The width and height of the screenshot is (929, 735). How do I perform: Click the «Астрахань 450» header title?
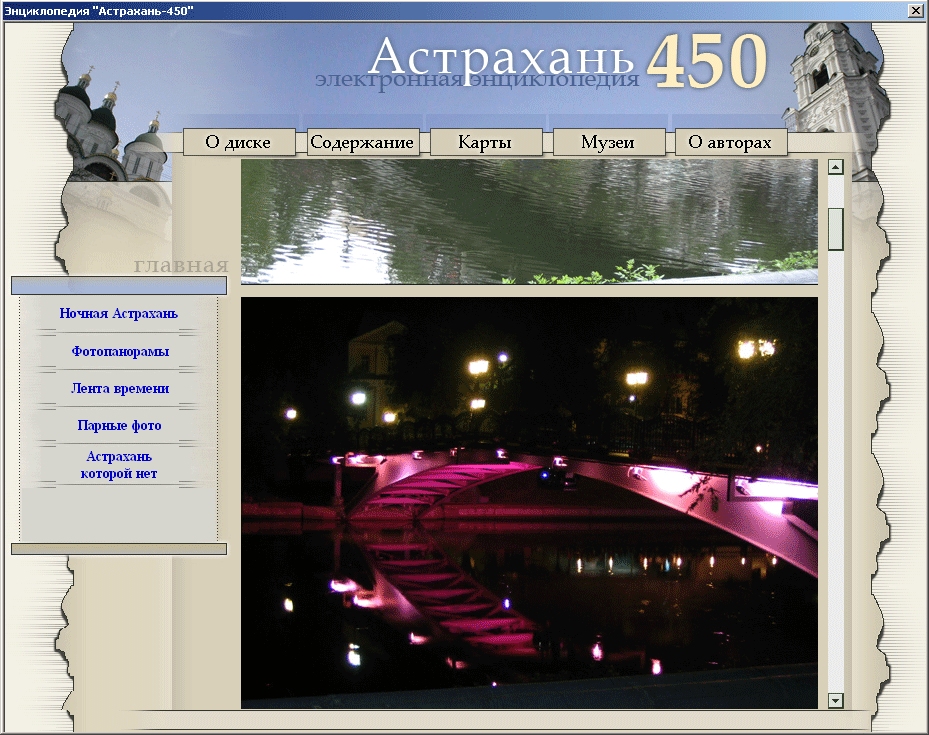(568, 61)
